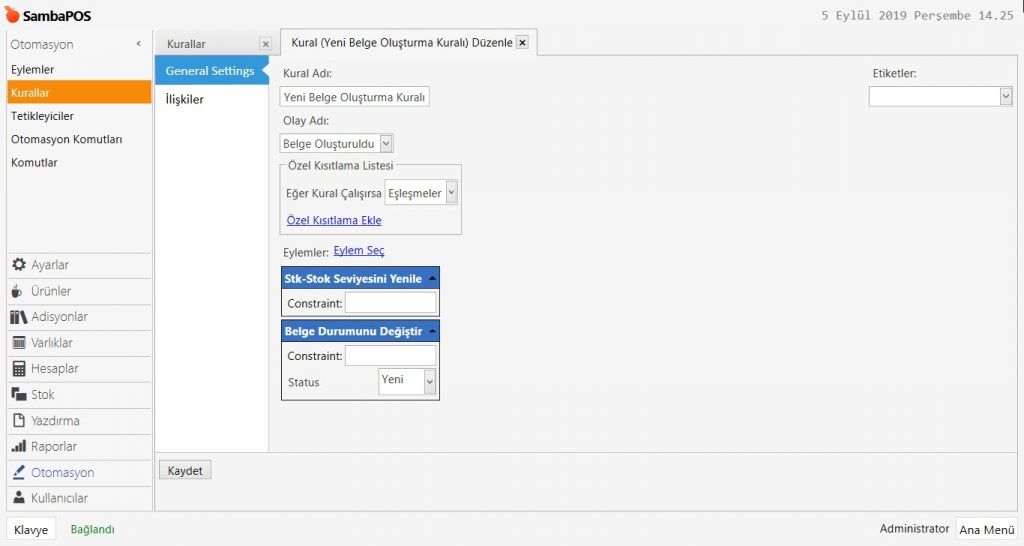Open Raporlar chart icon in sidebar
The width and height of the screenshot is (1024, 546).
(x=18, y=447)
